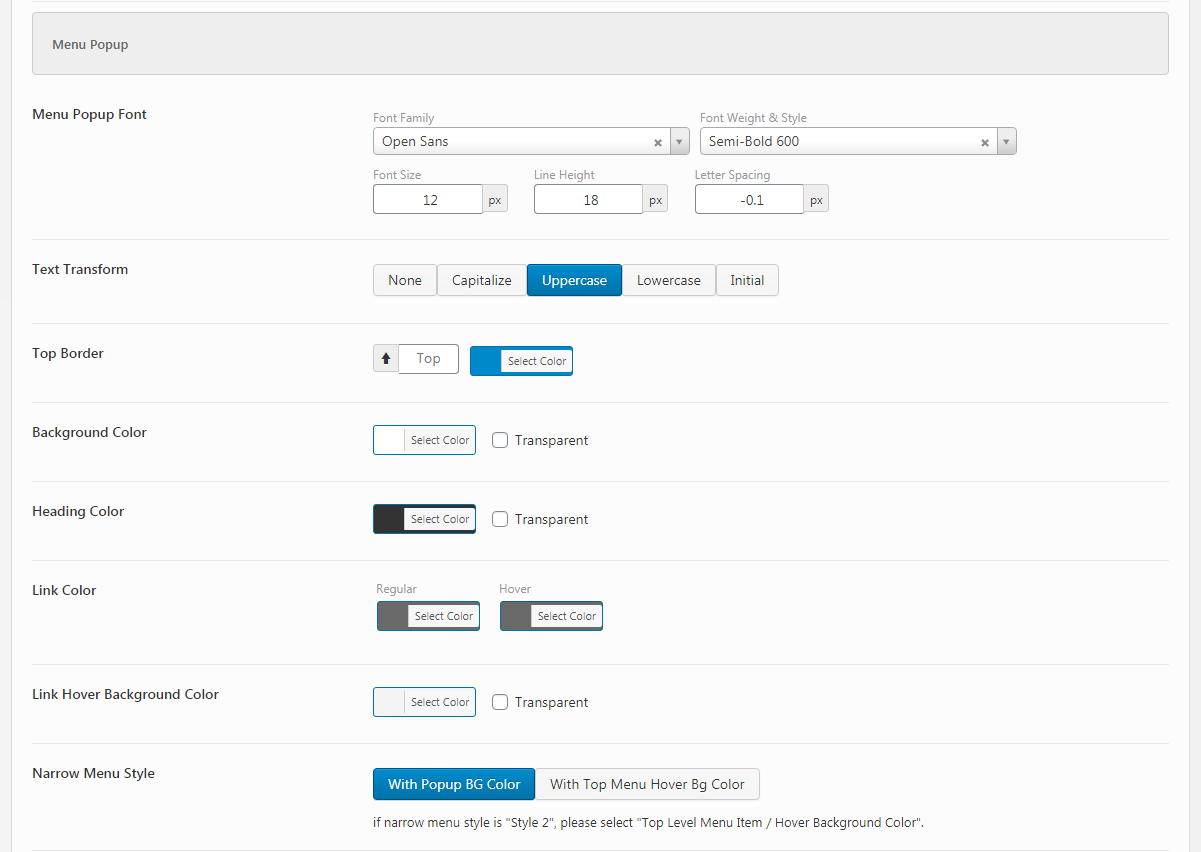
Task: Set Text Transform to Initial
Action: (747, 280)
